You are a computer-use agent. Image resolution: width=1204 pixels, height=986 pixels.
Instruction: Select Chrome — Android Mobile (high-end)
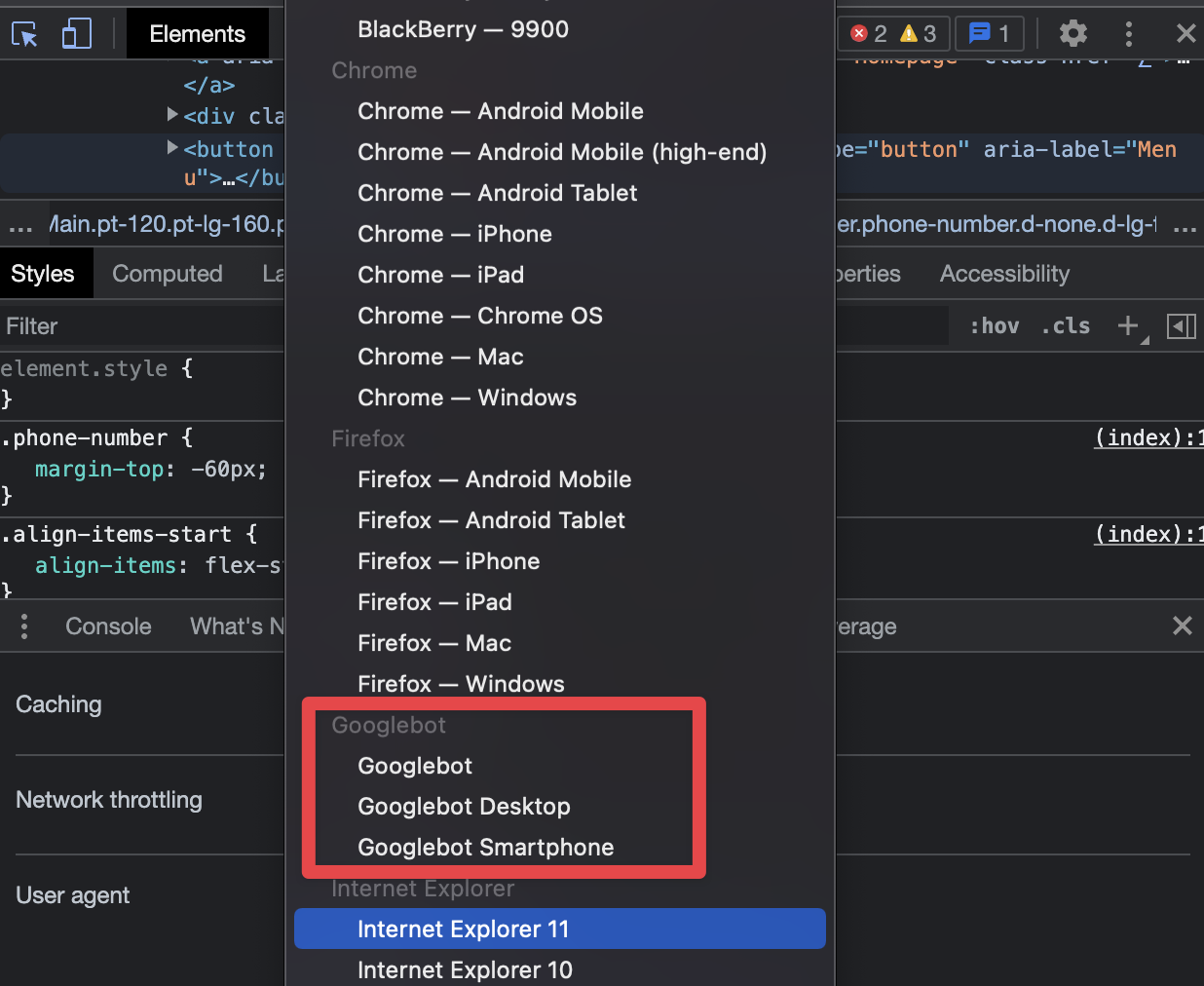(x=560, y=152)
